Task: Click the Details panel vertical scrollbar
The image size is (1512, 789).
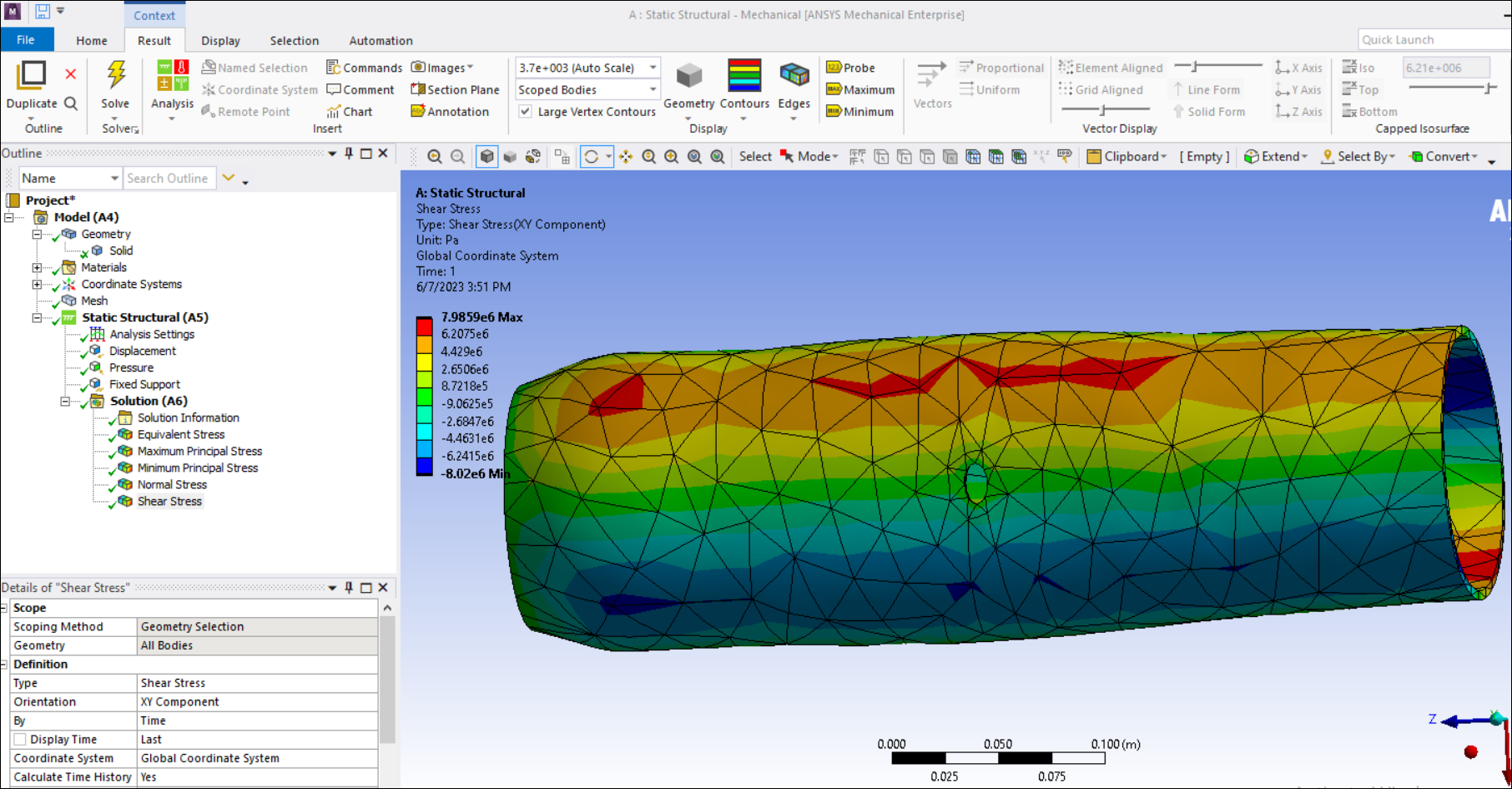Action: pyautogui.click(x=387, y=680)
